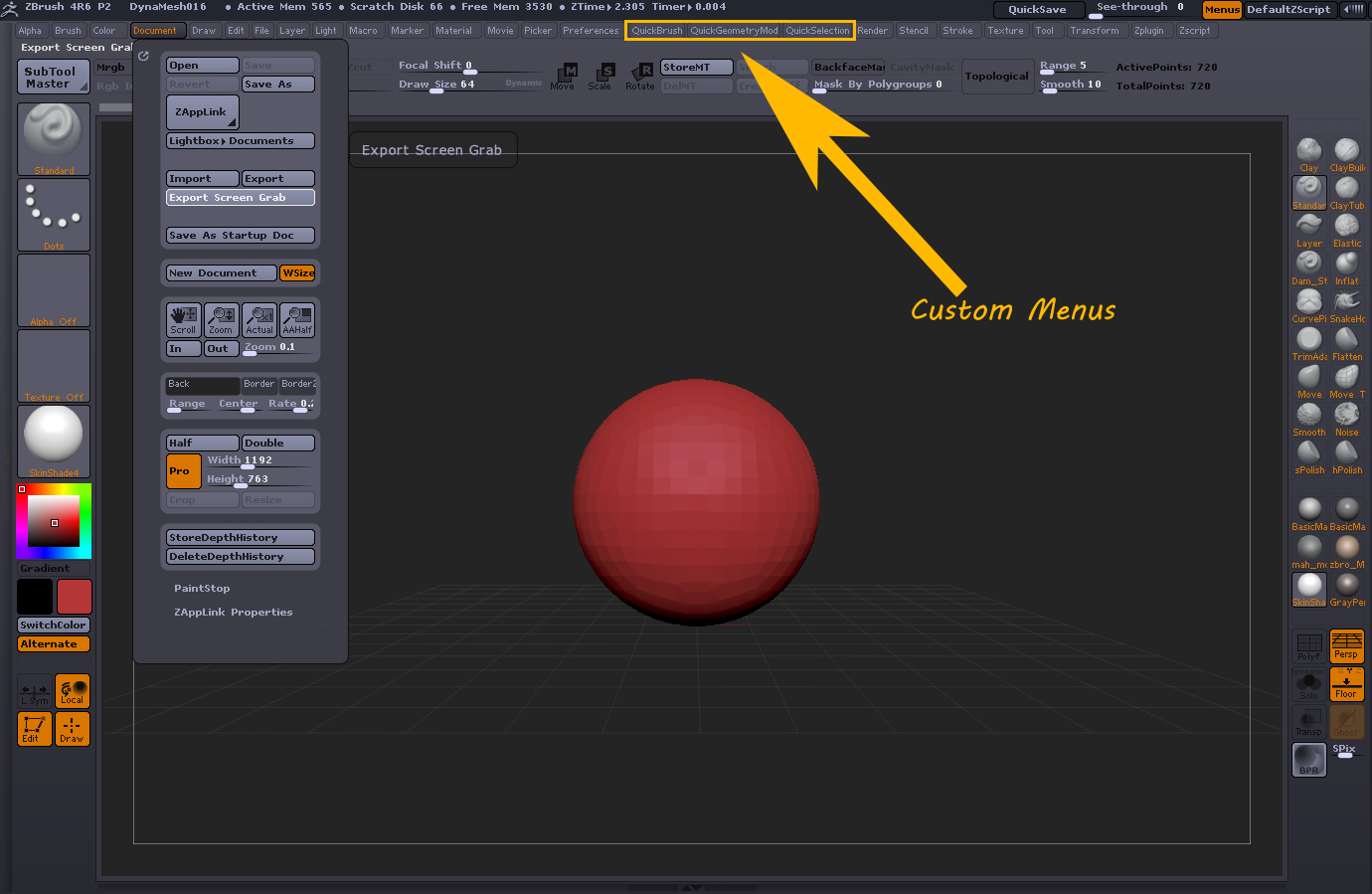This screenshot has height=894, width=1372.
Task: Open the Lightbox Documents browser
Action: [240, 140]
